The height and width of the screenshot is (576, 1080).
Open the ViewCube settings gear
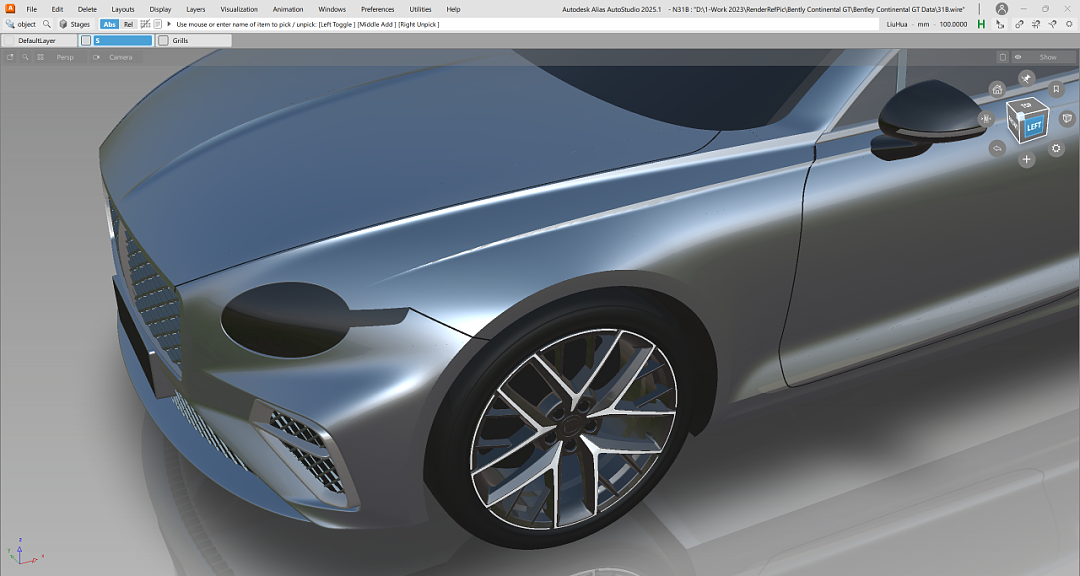tap(1056, 148)
